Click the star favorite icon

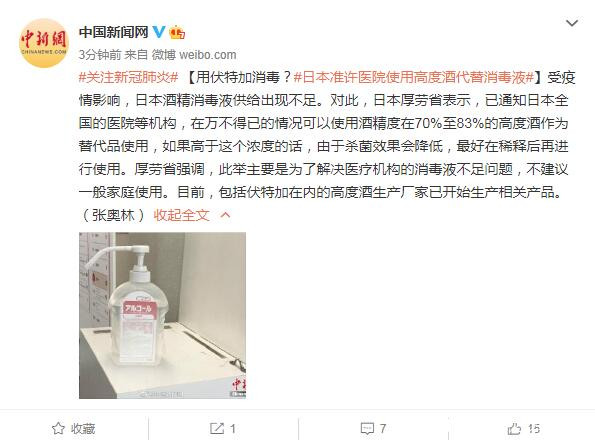click(x=58, y=429)
